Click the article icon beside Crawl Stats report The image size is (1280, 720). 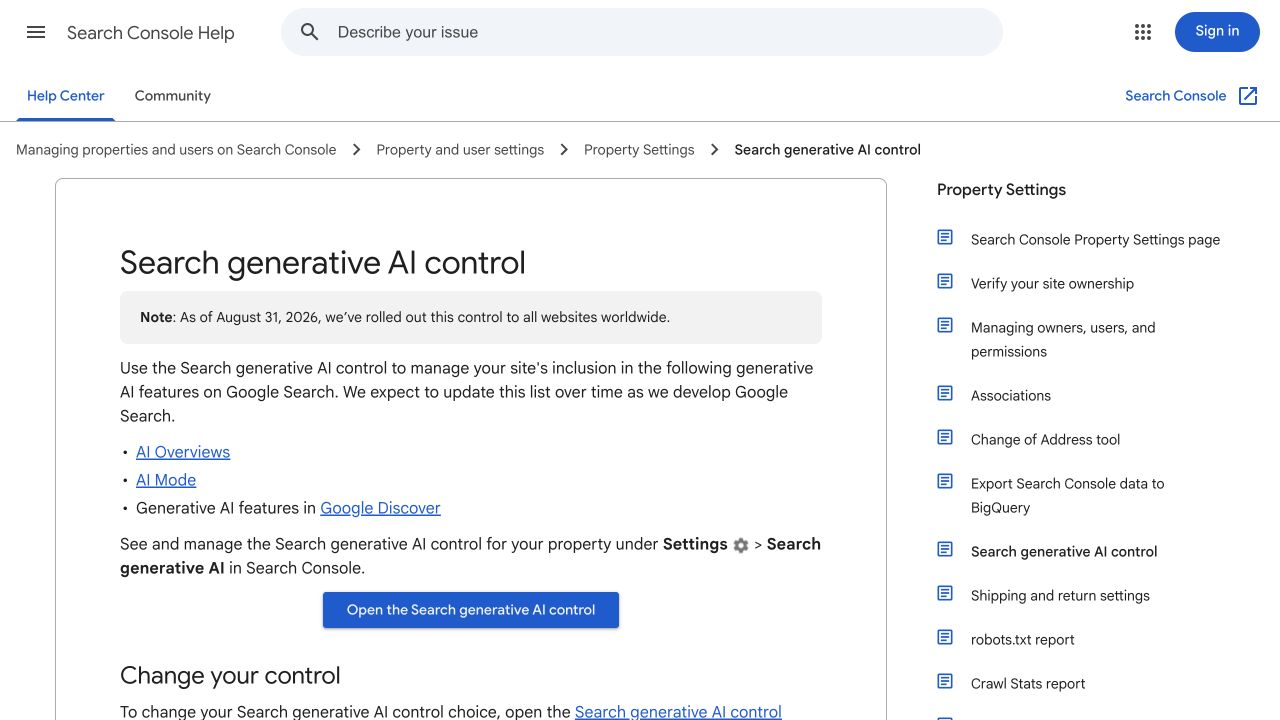[x=945, y=681]
